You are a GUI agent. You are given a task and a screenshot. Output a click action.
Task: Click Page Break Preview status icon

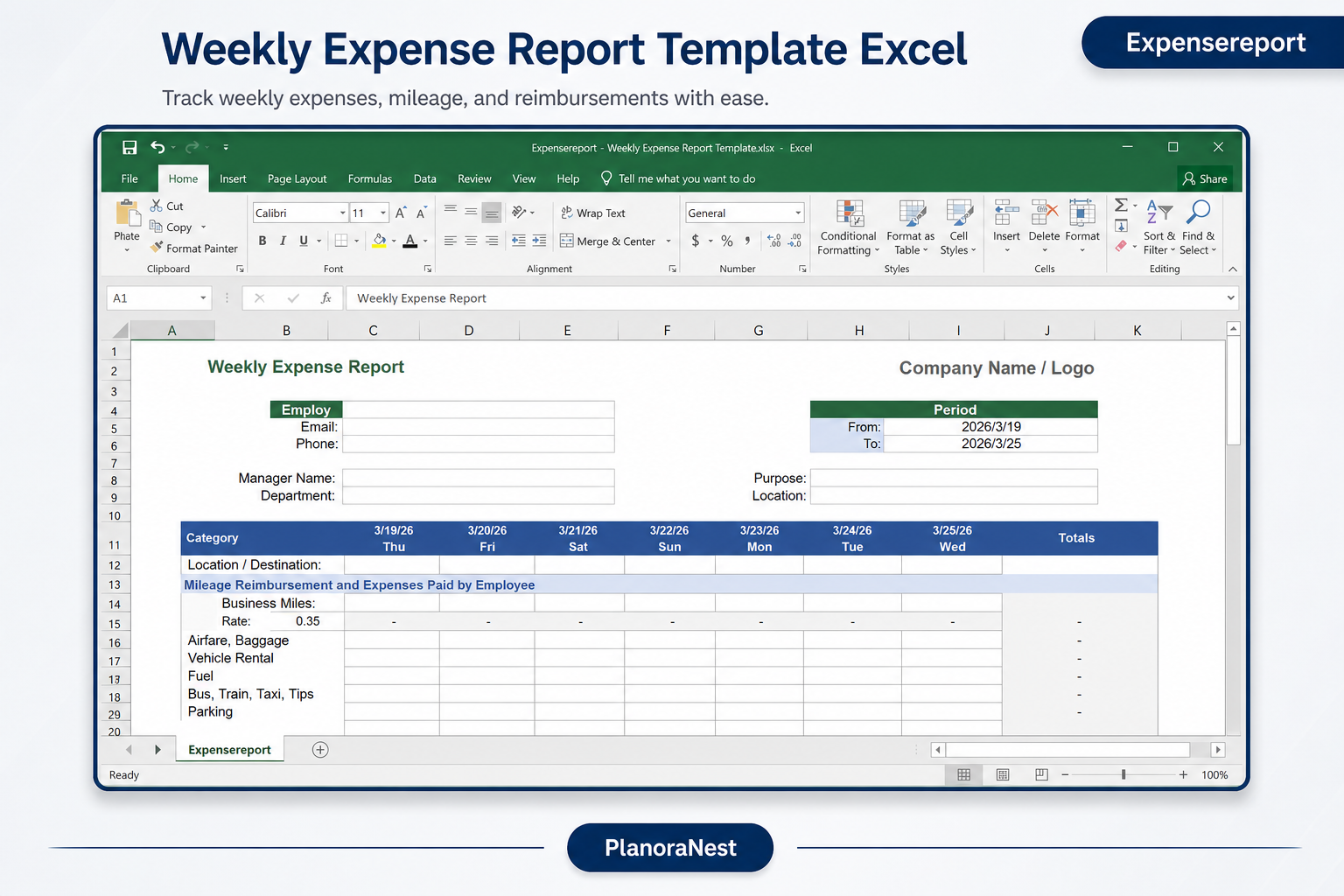pos(1041,774)
